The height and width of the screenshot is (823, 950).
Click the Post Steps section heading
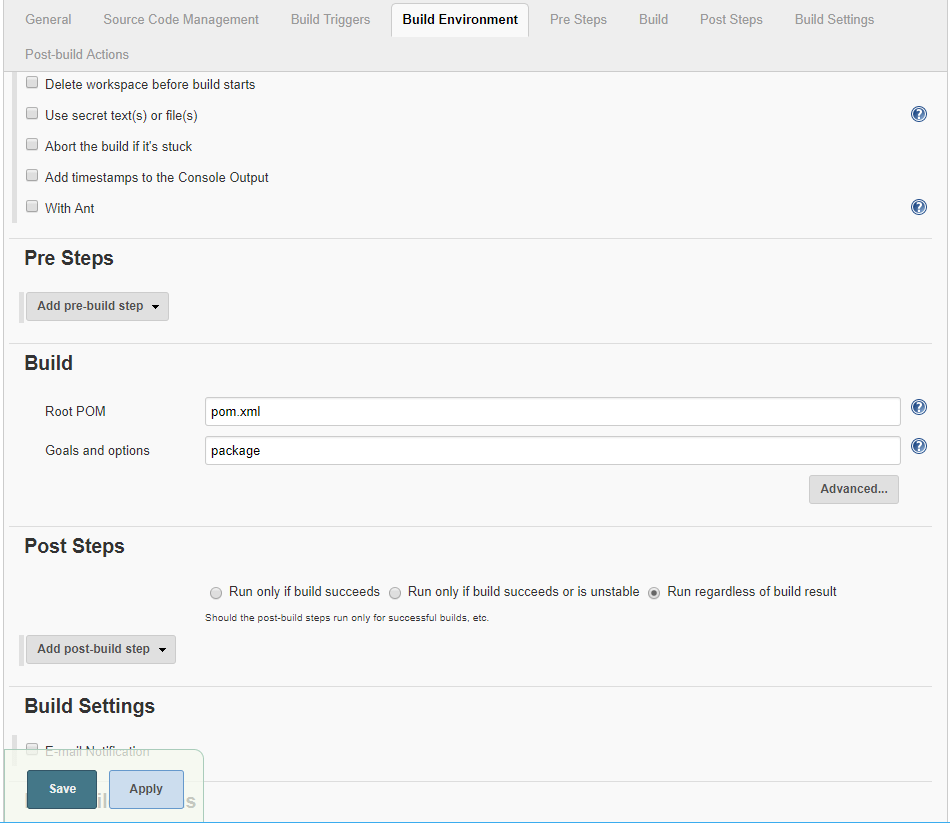point(74,546)
